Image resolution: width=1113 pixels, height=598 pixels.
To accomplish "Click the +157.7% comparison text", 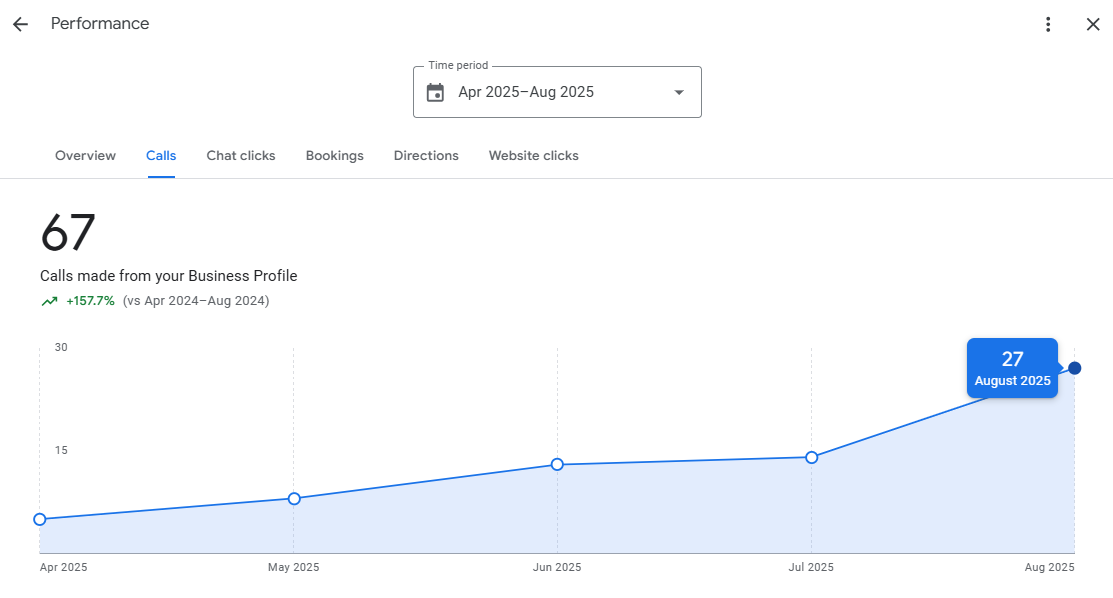I will click(x=90, y=301).
